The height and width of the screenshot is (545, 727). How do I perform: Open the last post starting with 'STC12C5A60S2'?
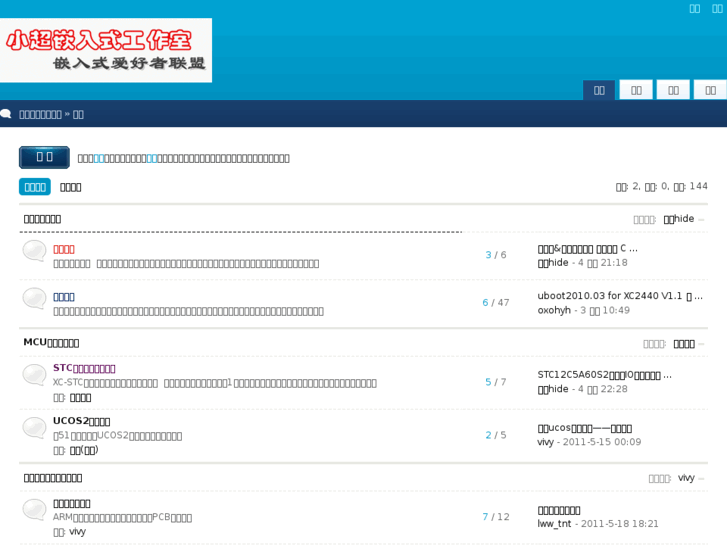[x=605, y=375]
